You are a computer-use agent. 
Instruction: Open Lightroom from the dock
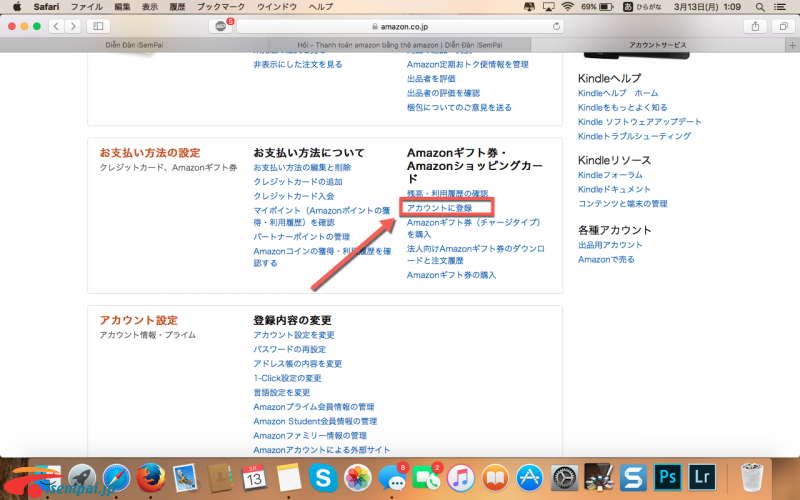click(702, 478)
